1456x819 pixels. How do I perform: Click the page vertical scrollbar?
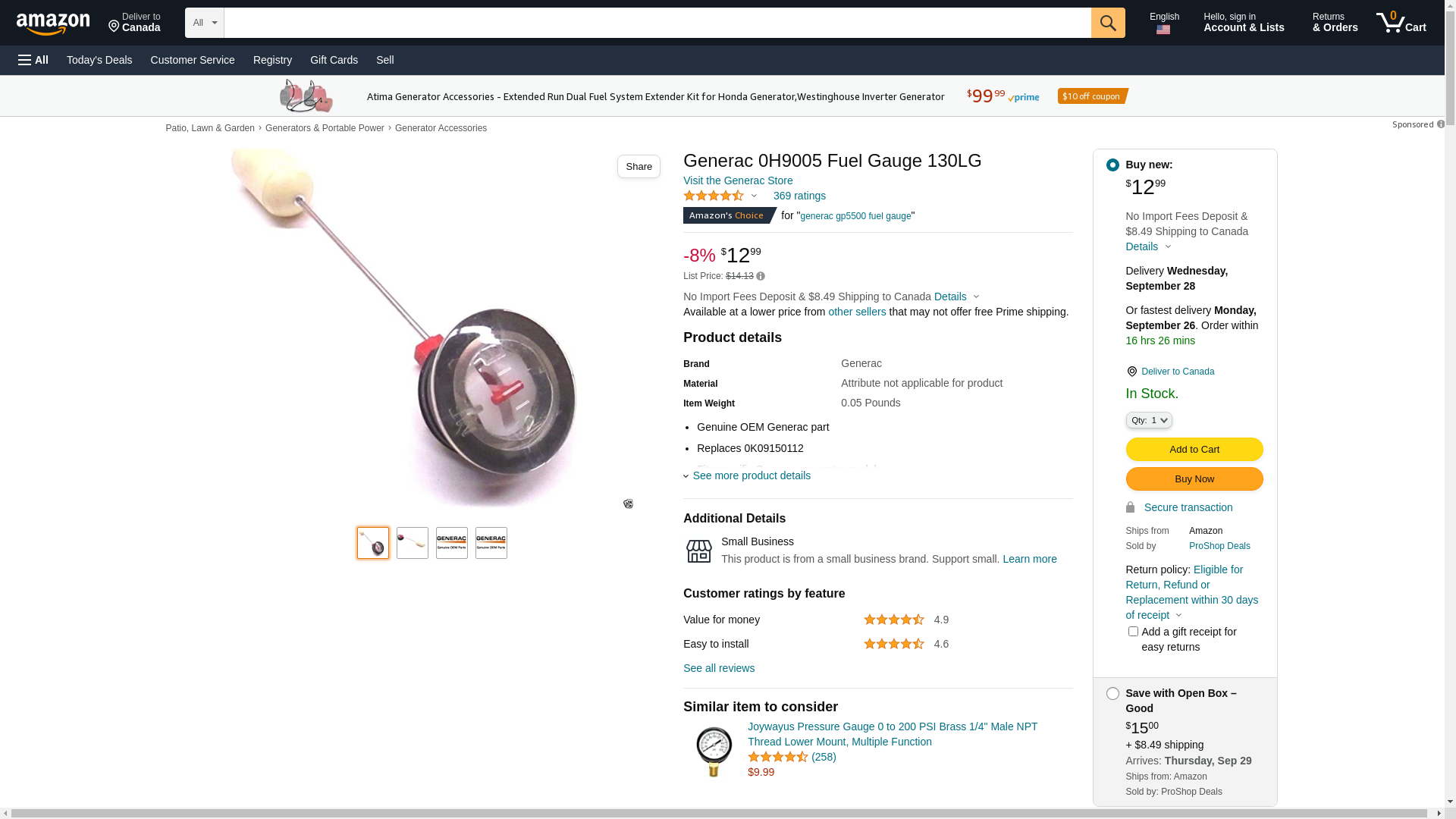(1450, 409)
